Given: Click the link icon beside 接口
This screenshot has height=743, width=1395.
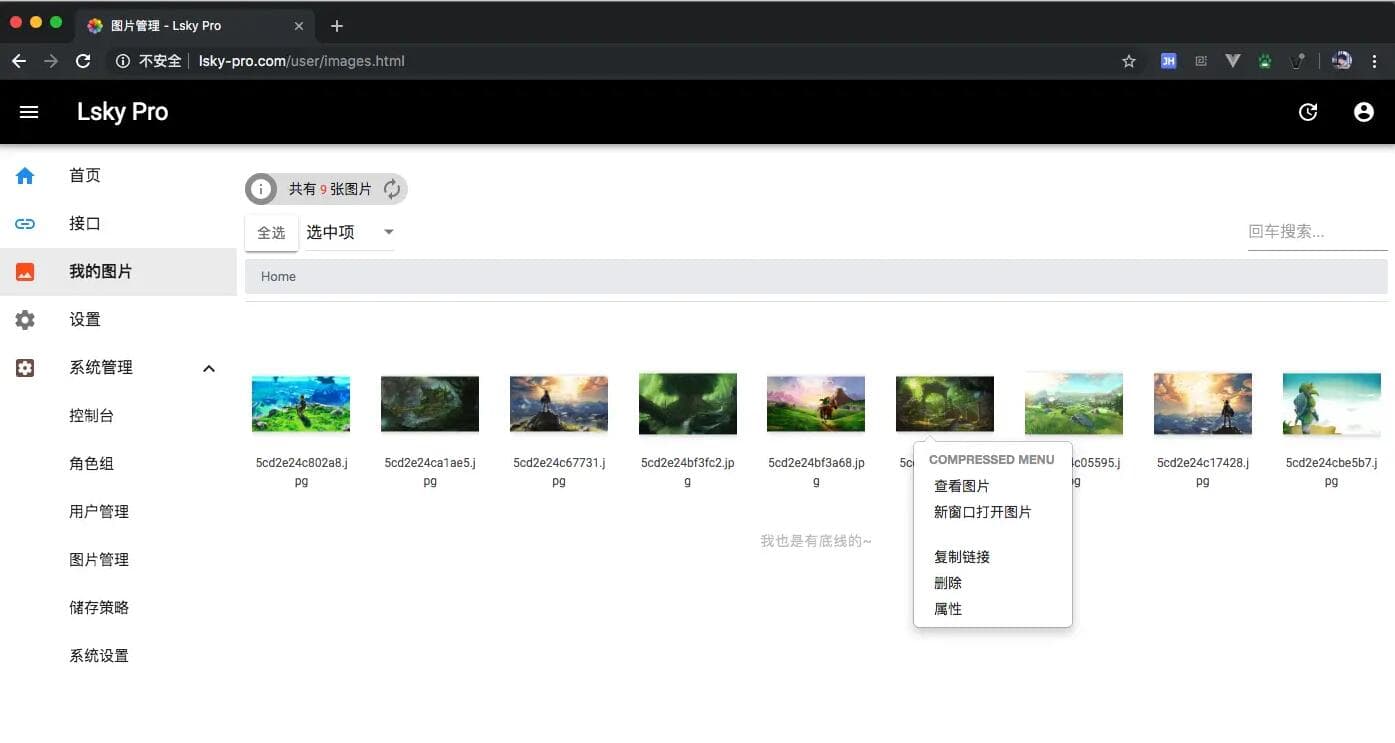Looking at the screenshot, I should (x=25, y=224).
